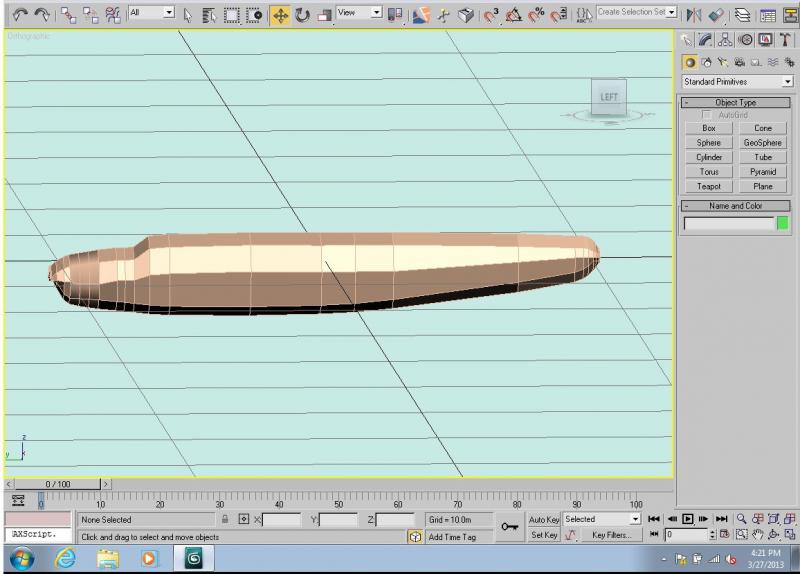Open the Mirror tool
Viewport: 800px width, 574px height.
(693, 15)
